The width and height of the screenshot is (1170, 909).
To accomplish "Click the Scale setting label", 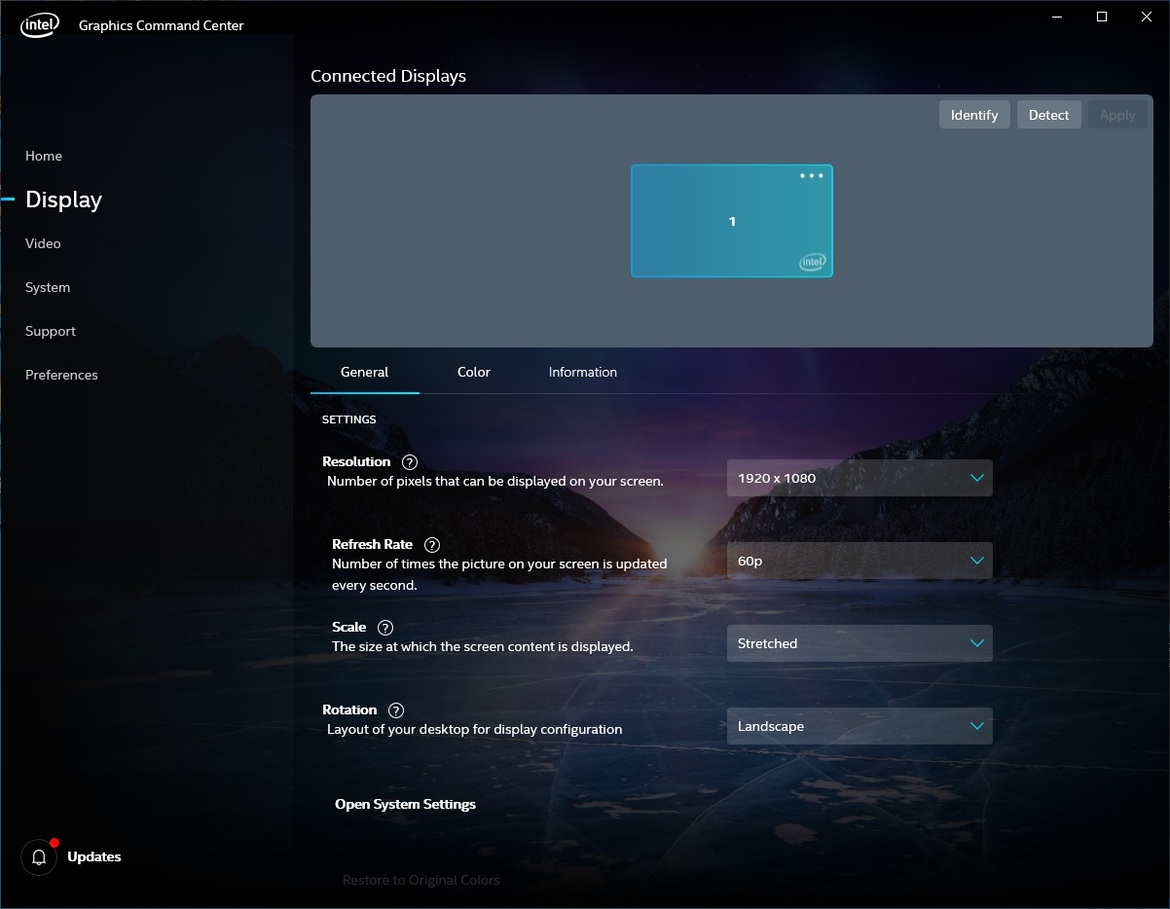I will [x=348, y=627].
